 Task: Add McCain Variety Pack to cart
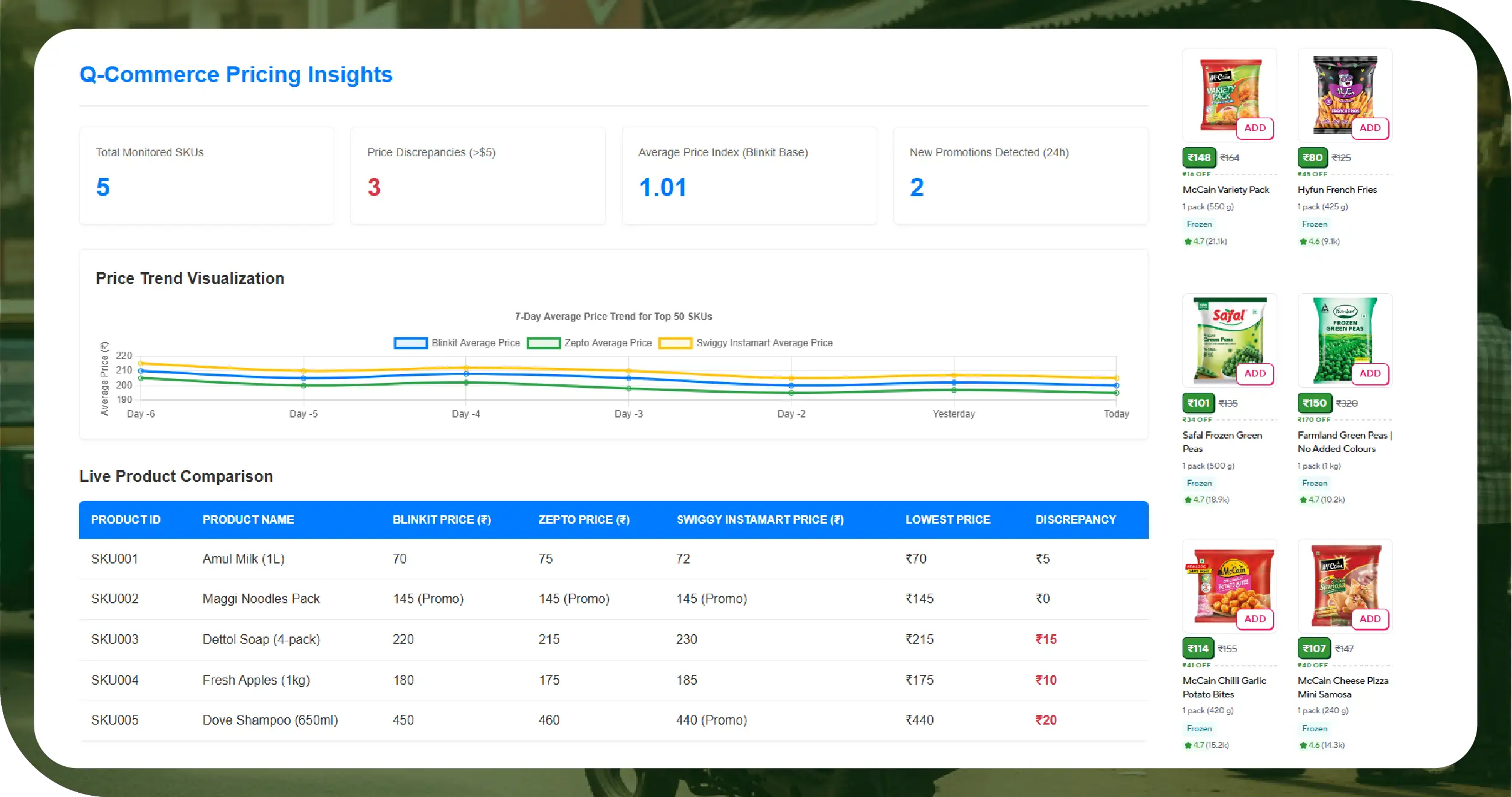click(x=1254, y=128)
